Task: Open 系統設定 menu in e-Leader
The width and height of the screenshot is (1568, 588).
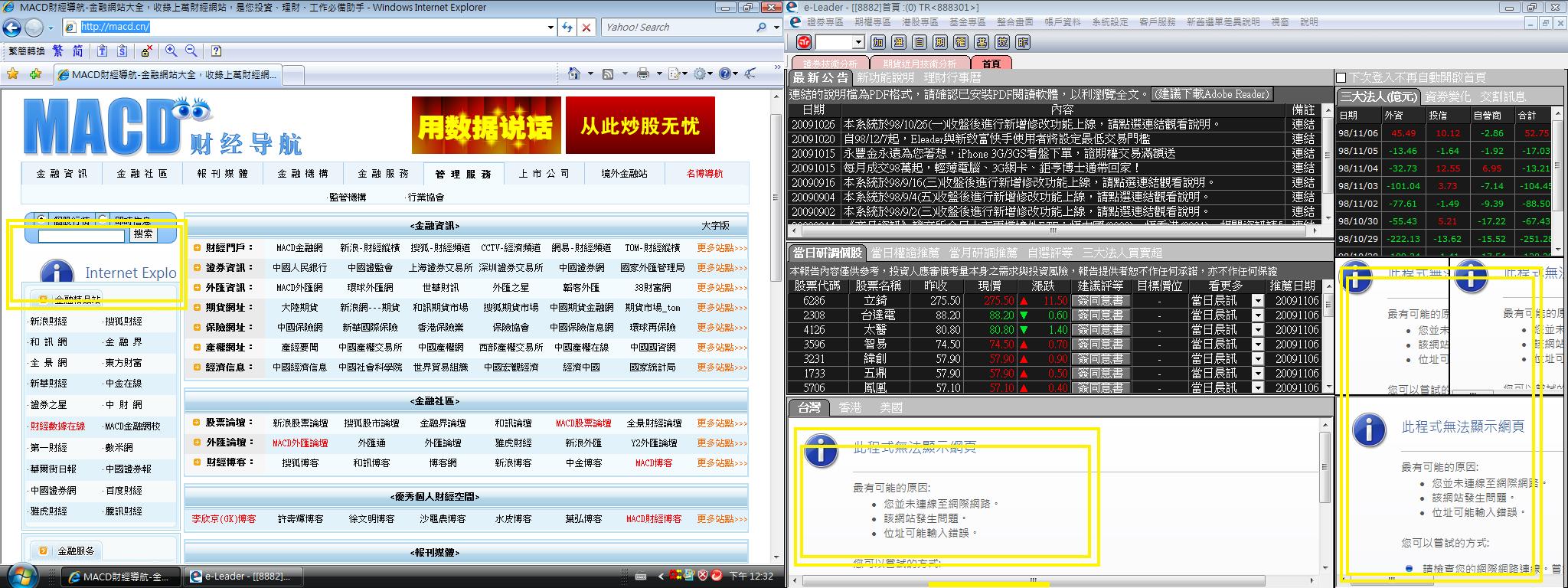Action: click(x=1110, y=22)
